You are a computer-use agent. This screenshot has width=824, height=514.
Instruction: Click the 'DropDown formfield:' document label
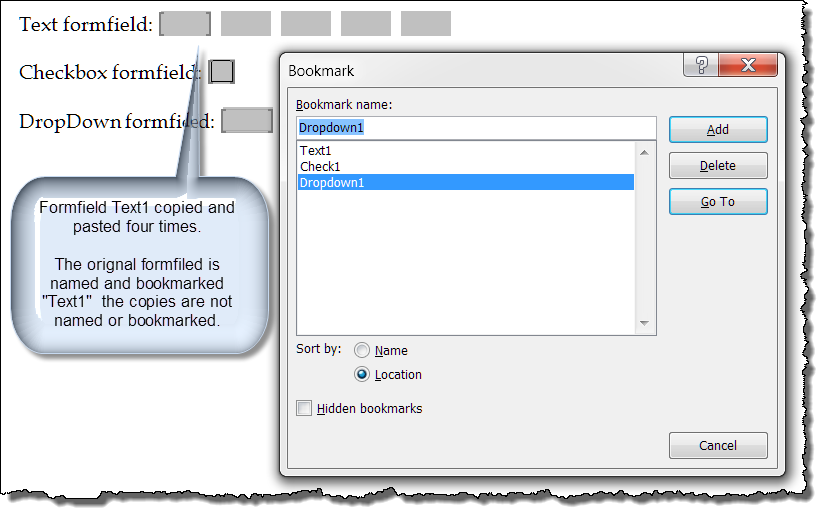coord(117,121)
